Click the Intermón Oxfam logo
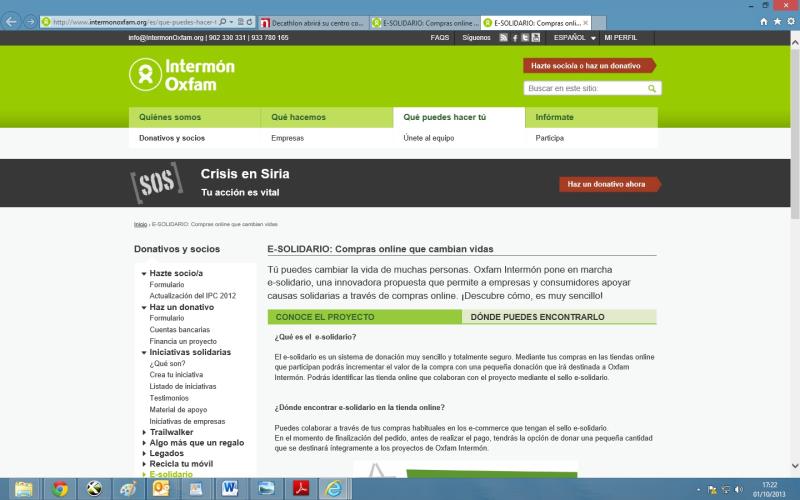This screenshot has height=500, width=800. point(182,74)
